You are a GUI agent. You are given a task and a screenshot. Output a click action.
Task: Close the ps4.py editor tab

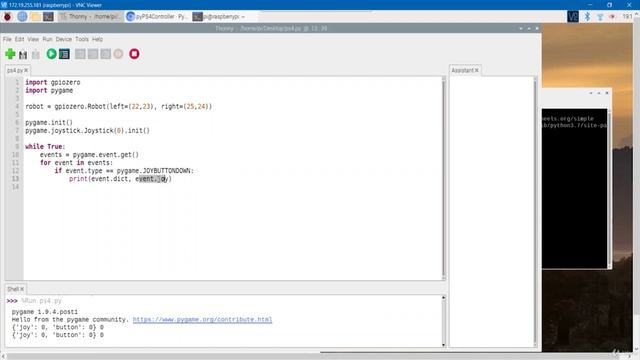click(x=27, y=71)
